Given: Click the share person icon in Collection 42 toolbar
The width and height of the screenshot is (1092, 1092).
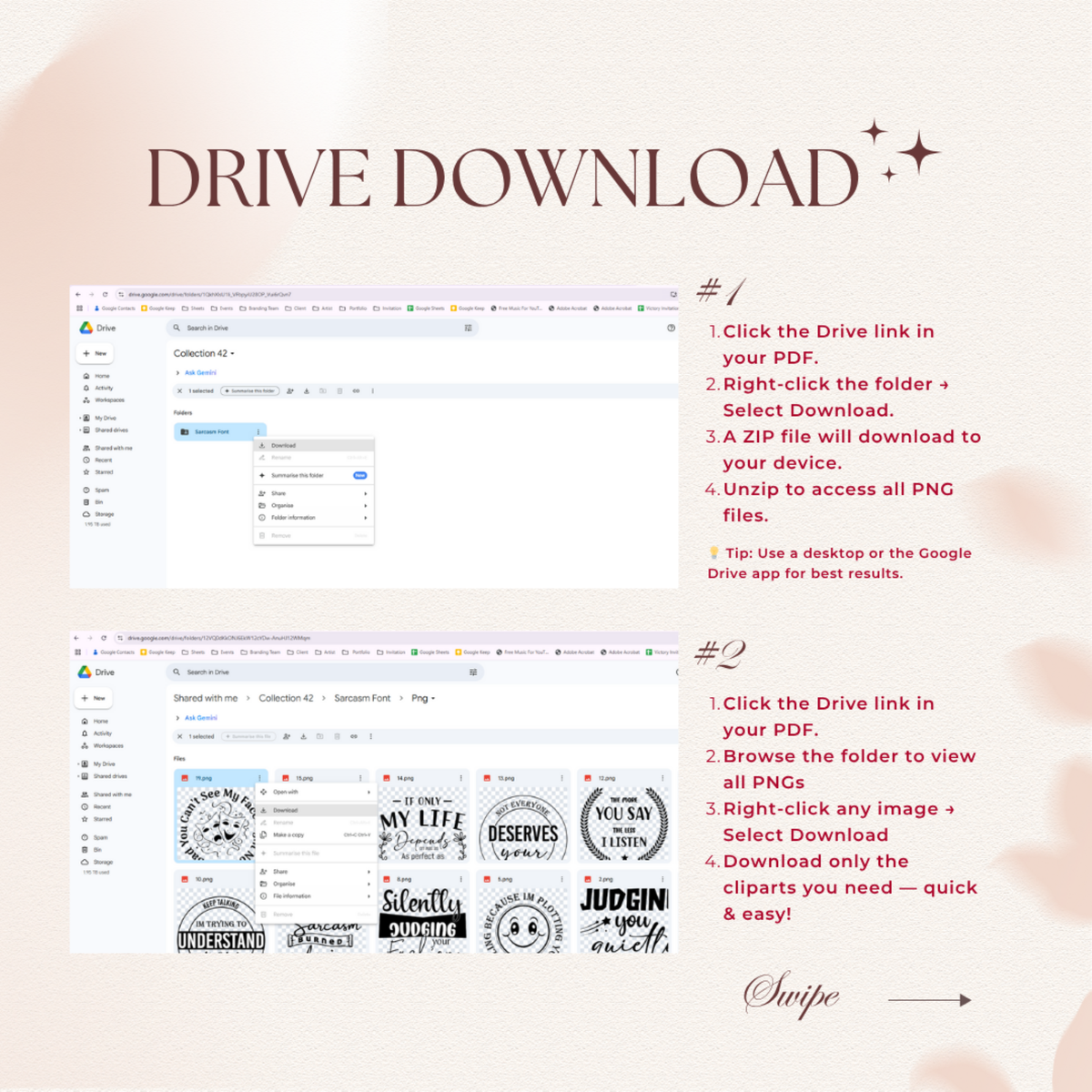Looking at the screenshot, I should click(290, 391).
